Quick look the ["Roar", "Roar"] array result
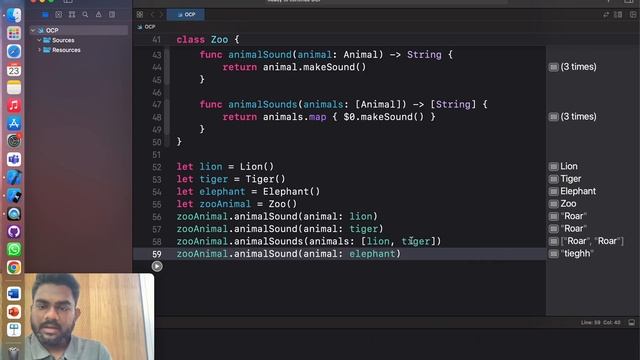The image size is (640, 360). pyautogui.click(x=553, y=241)
